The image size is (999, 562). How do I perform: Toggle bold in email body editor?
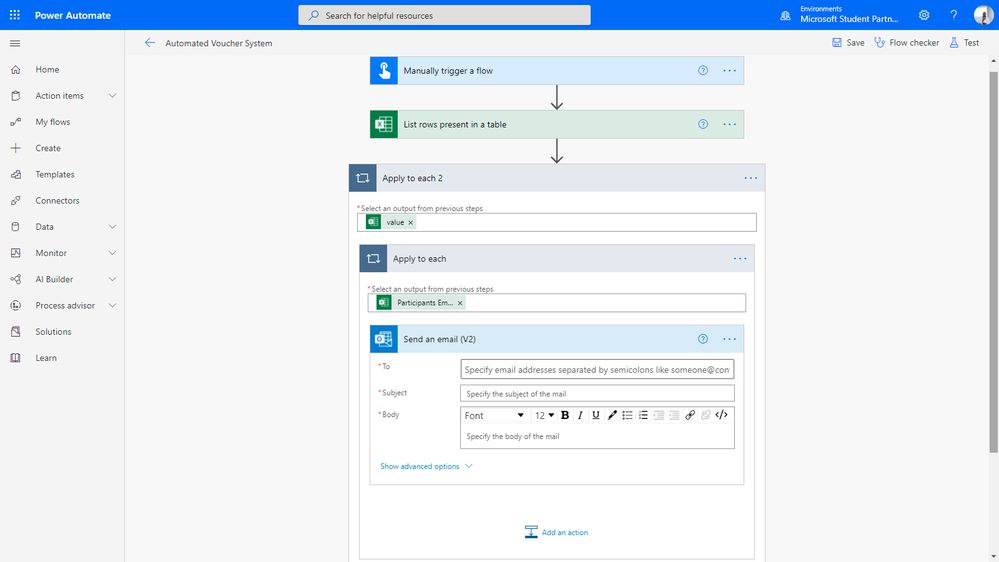coord(564,415)
